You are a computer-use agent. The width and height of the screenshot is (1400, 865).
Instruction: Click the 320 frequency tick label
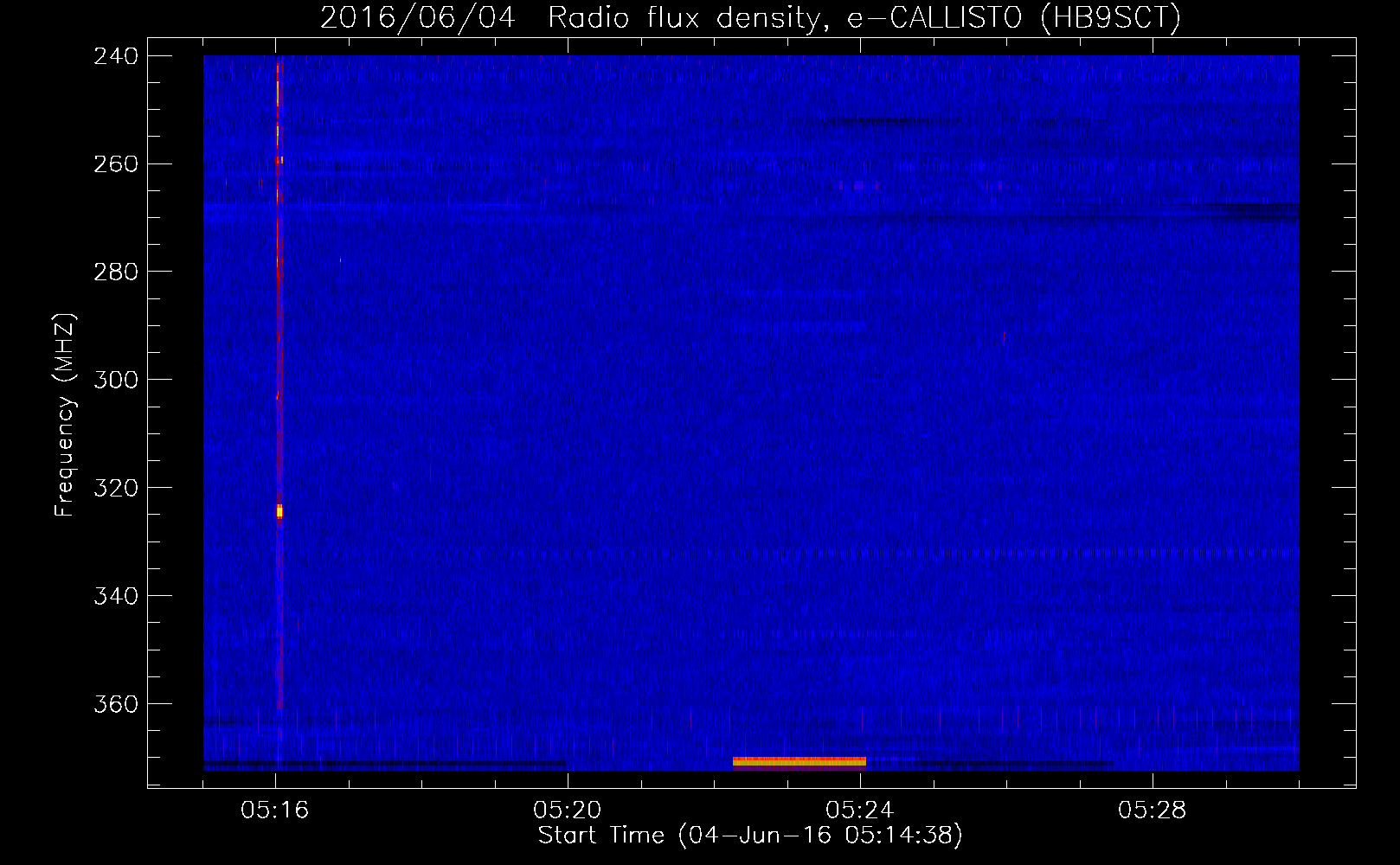116,489
